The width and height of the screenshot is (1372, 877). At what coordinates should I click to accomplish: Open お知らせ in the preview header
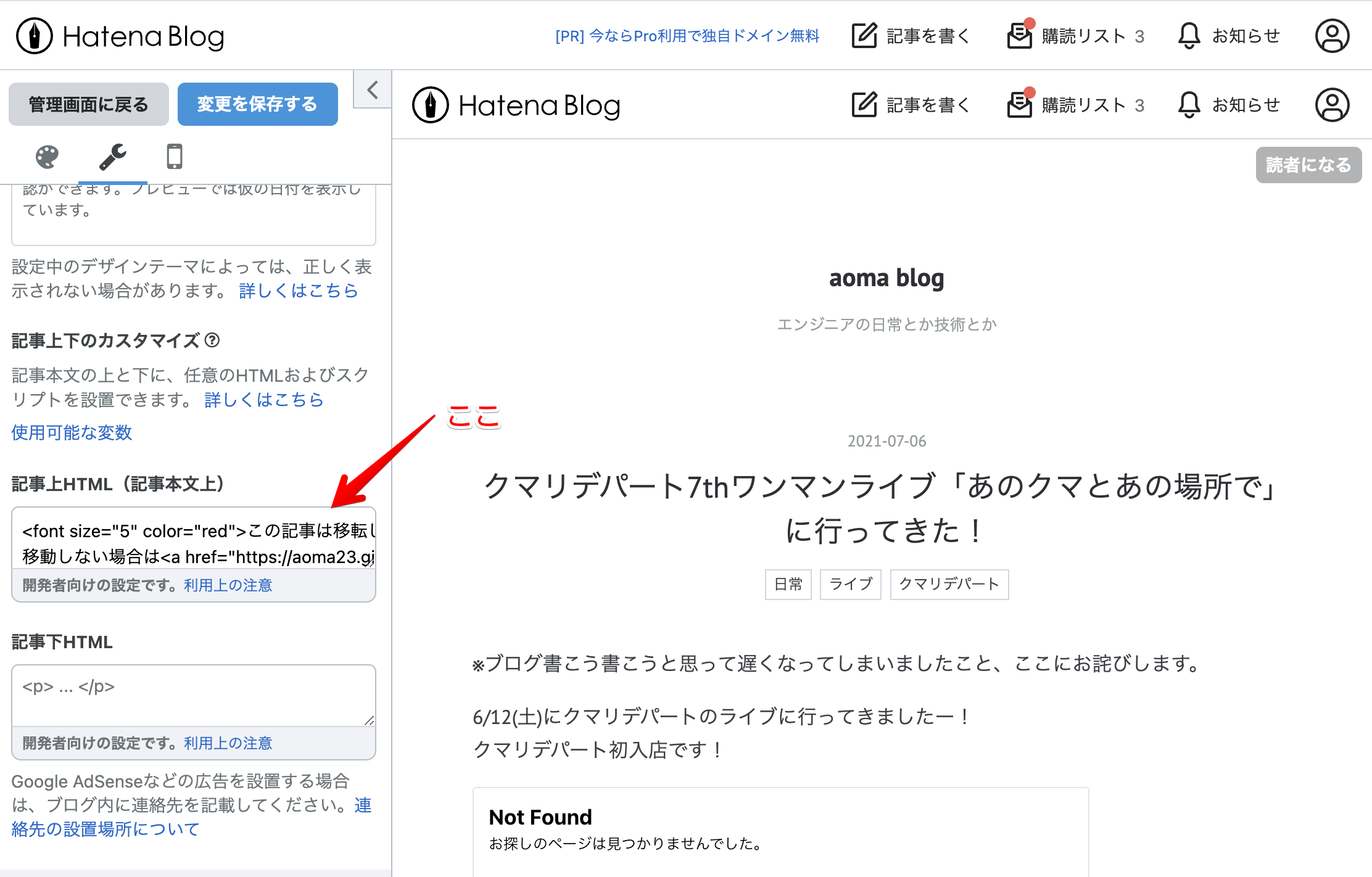(1246, 105)
